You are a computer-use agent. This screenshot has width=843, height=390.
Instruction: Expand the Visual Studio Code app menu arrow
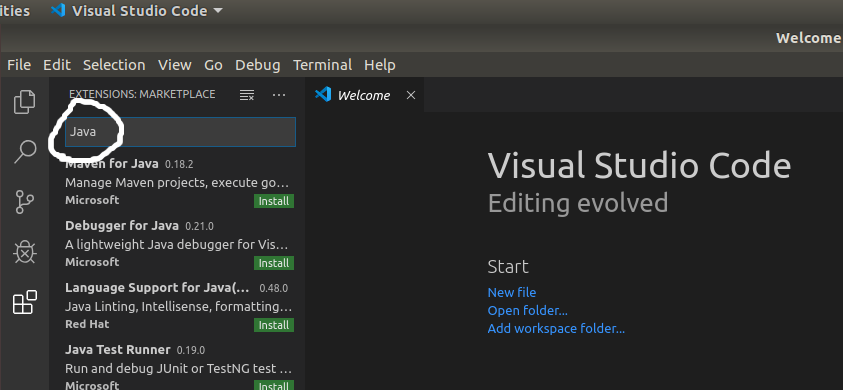coord(218,11)
